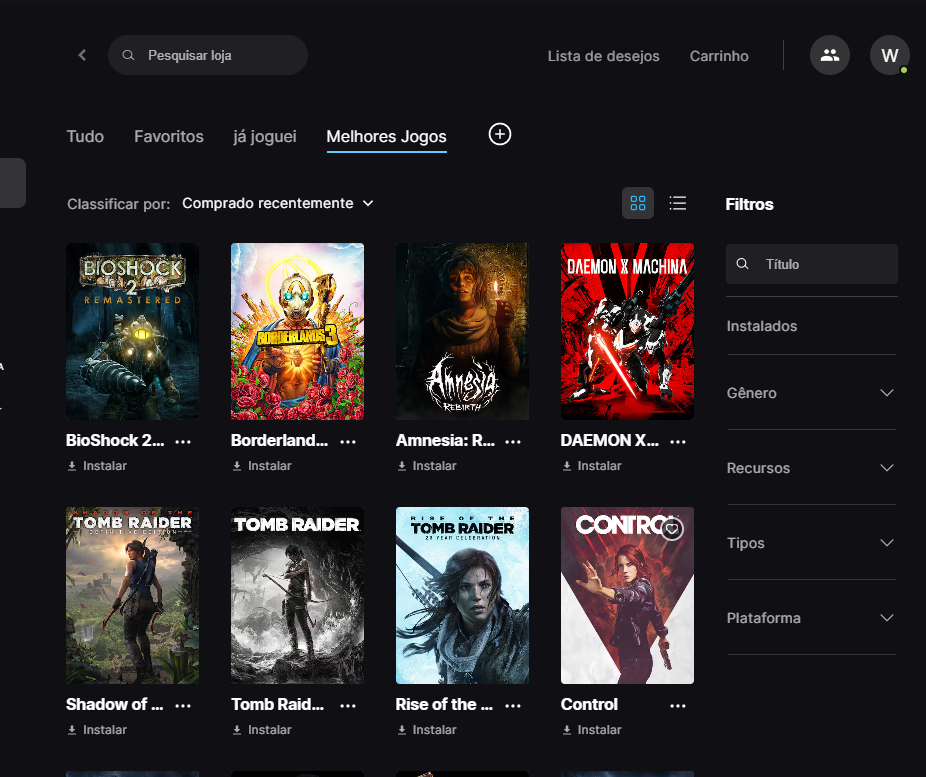Switch to the Favoritos tab

pyautogui.click(x=169, y=136)
